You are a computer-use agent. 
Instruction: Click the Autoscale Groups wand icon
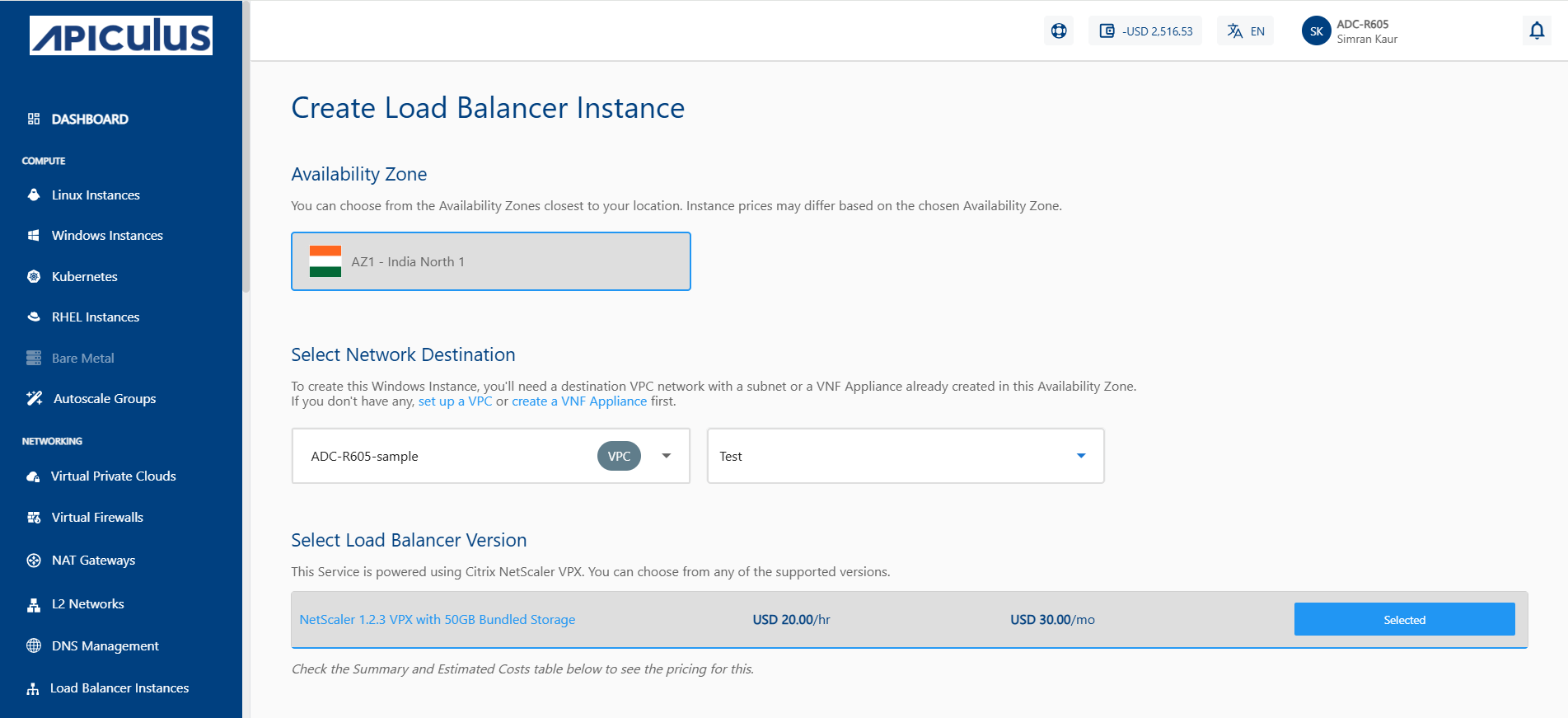tap(35, 398)
